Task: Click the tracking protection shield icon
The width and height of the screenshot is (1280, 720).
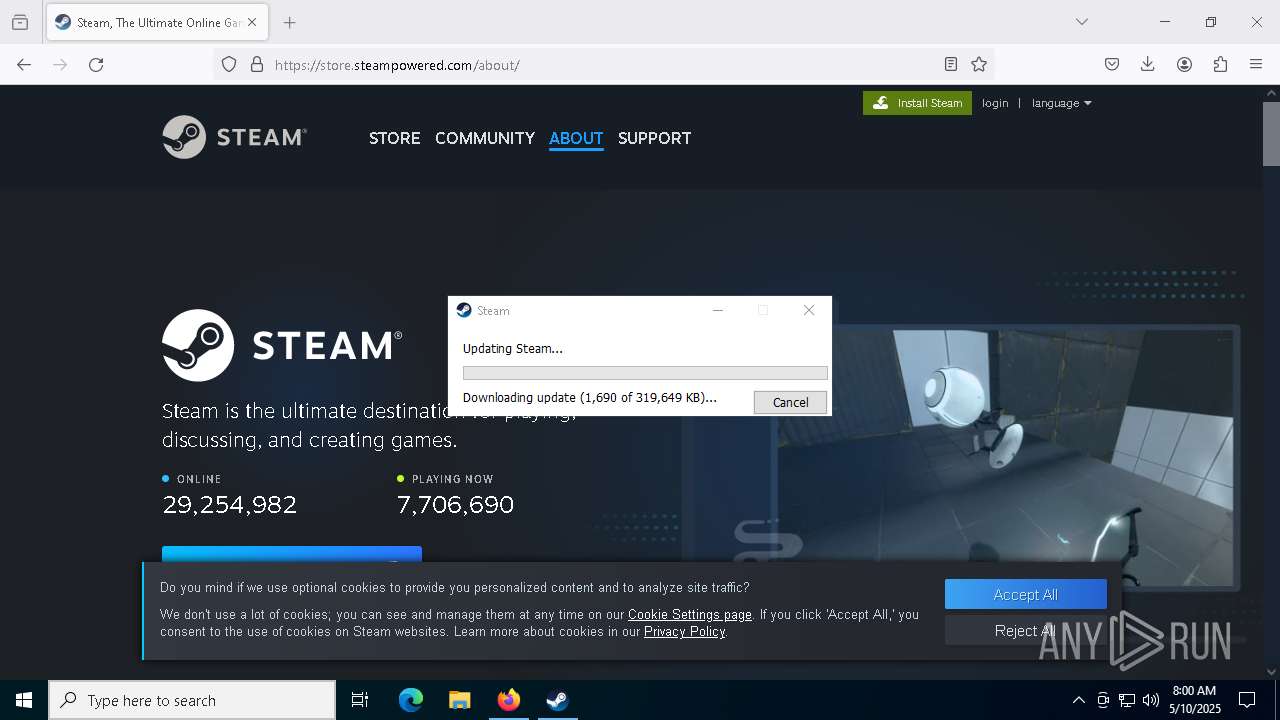Action: pos(229,64)
